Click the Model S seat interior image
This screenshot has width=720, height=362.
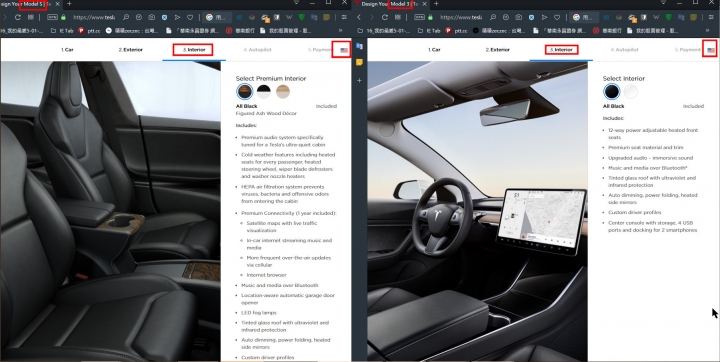click(110, 211)
